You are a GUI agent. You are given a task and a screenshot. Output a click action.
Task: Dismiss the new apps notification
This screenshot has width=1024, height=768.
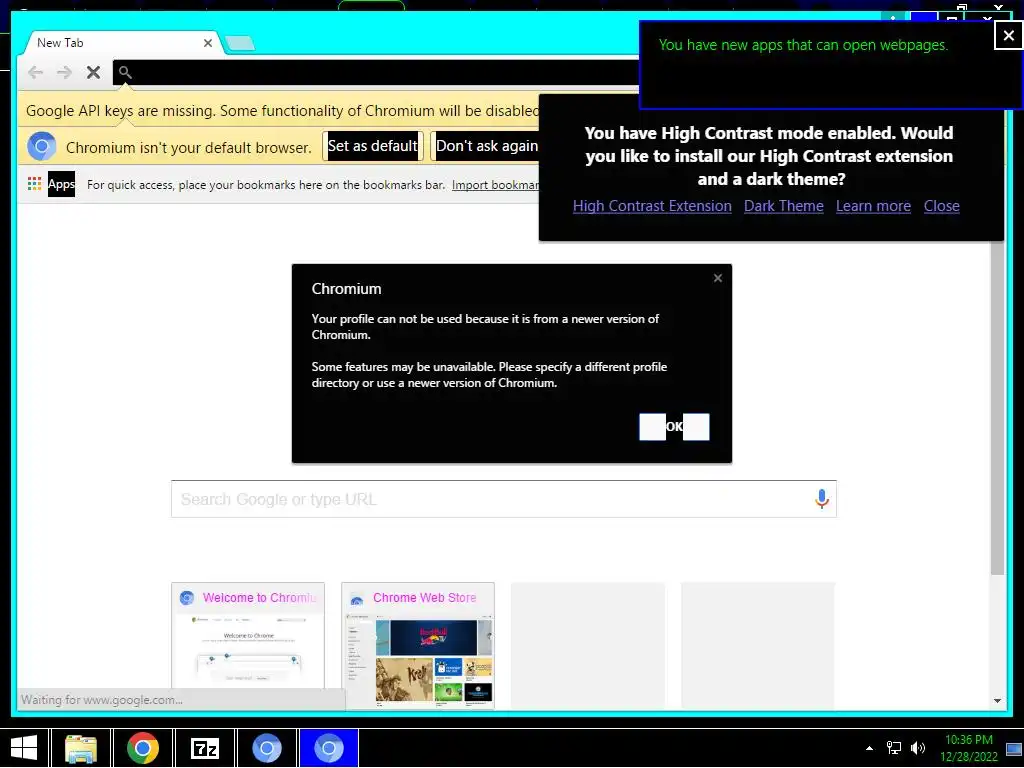click(x=1008, y=35)
